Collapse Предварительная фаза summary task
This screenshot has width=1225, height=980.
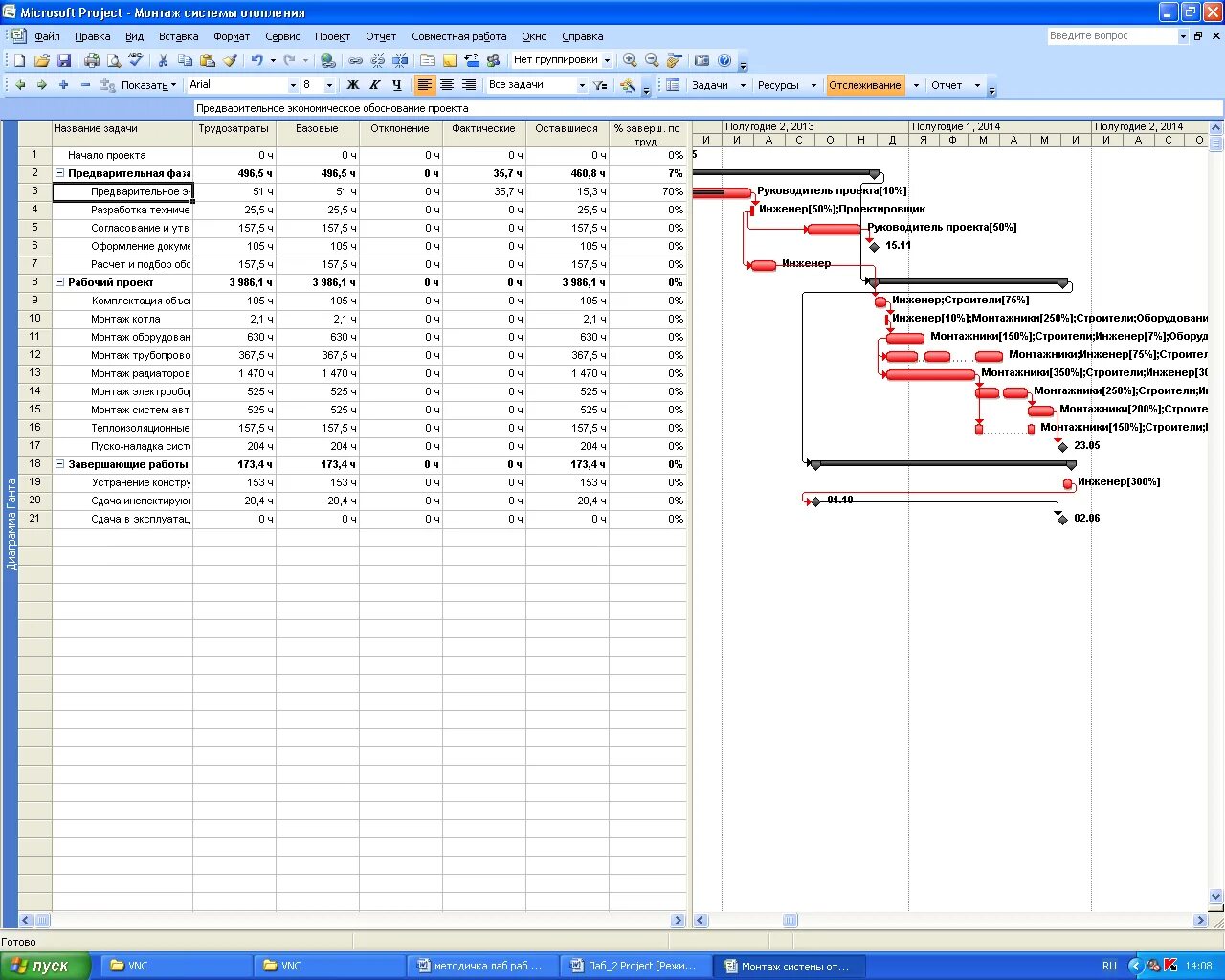(x=60, y=173)
